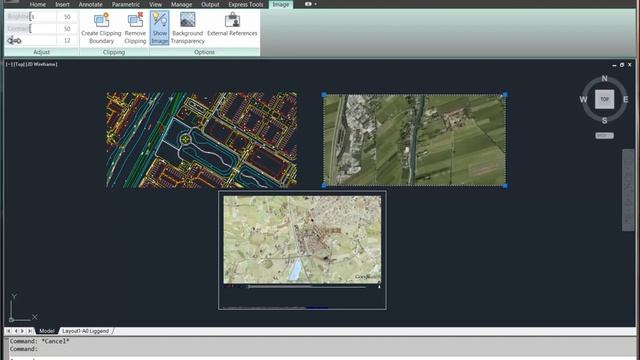Open the View ribbon tab

[155, 4]
